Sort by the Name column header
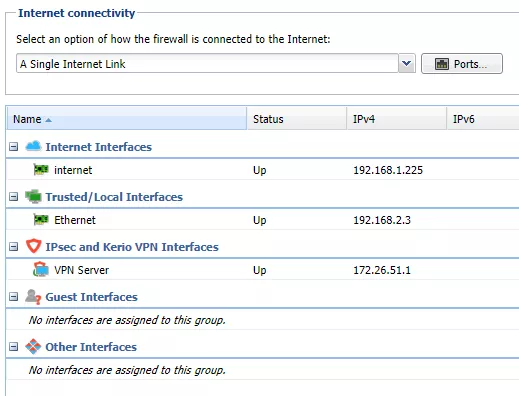The image size is (519, 396). 127,119
